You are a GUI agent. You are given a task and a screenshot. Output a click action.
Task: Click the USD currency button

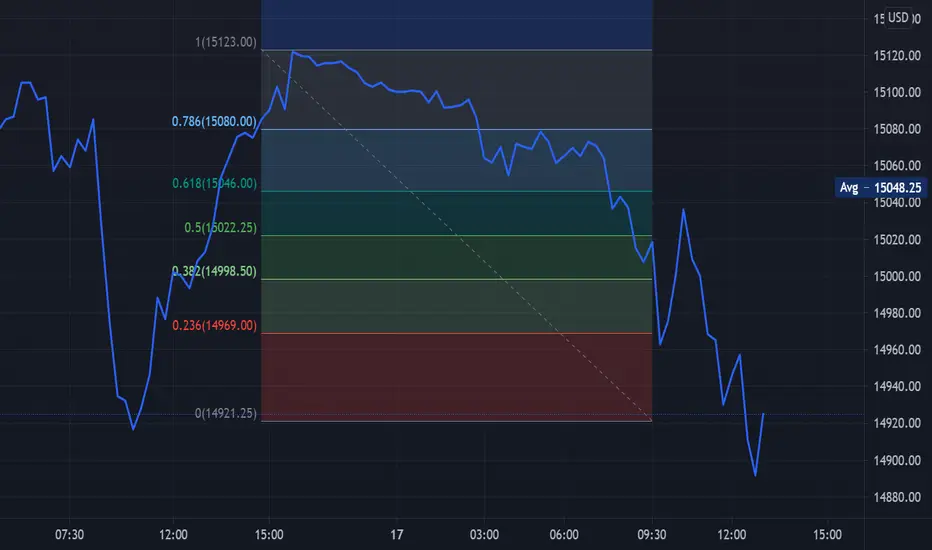[898, 17]
